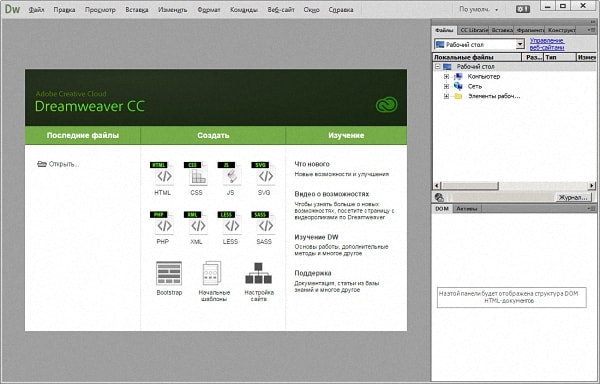
Task: Expand the Сеть tree node
Action: coord(446,86)
